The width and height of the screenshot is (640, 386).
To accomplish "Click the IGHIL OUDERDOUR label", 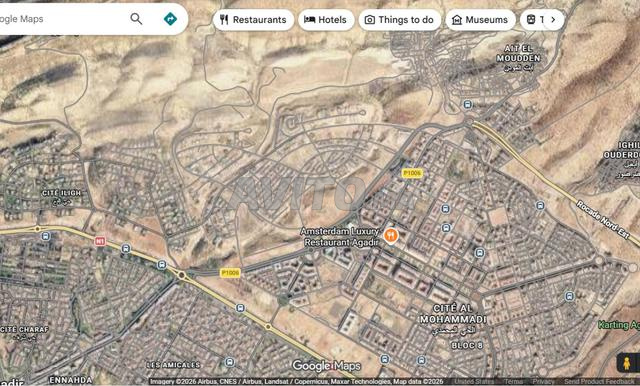I will (622, 160).
